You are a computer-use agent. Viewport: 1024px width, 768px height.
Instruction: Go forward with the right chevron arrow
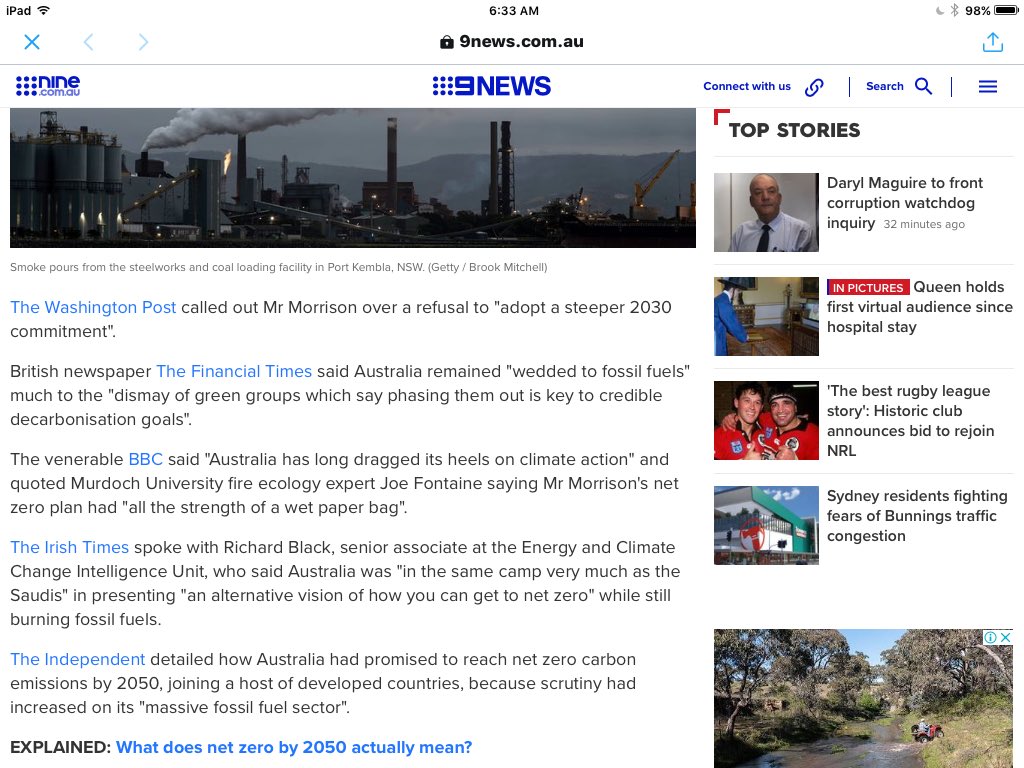point(144,42)
